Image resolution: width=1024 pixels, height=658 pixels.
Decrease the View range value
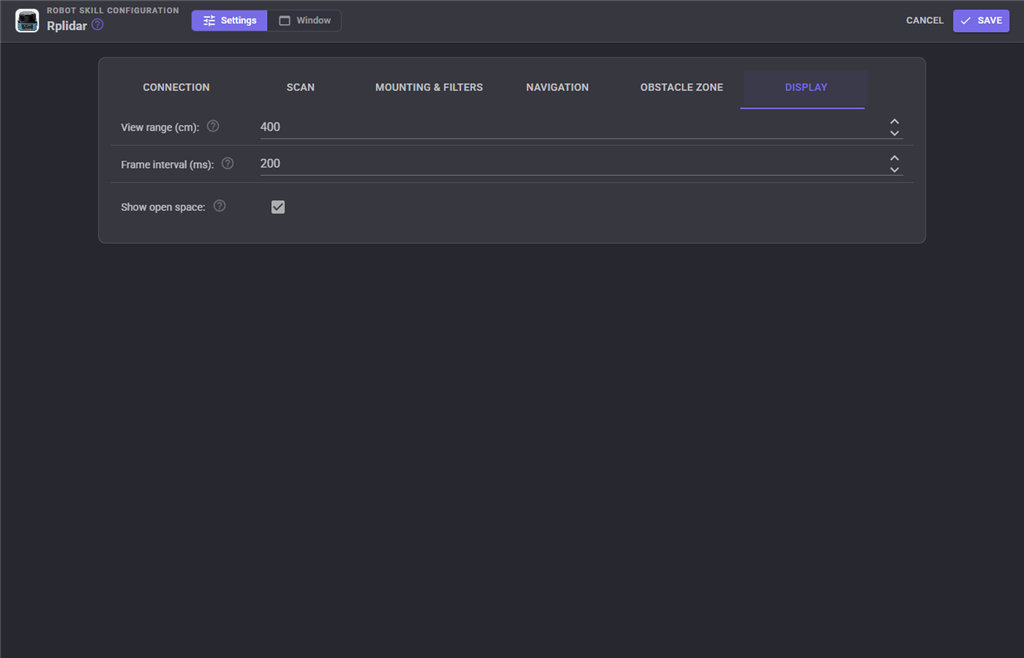(894, 133)
